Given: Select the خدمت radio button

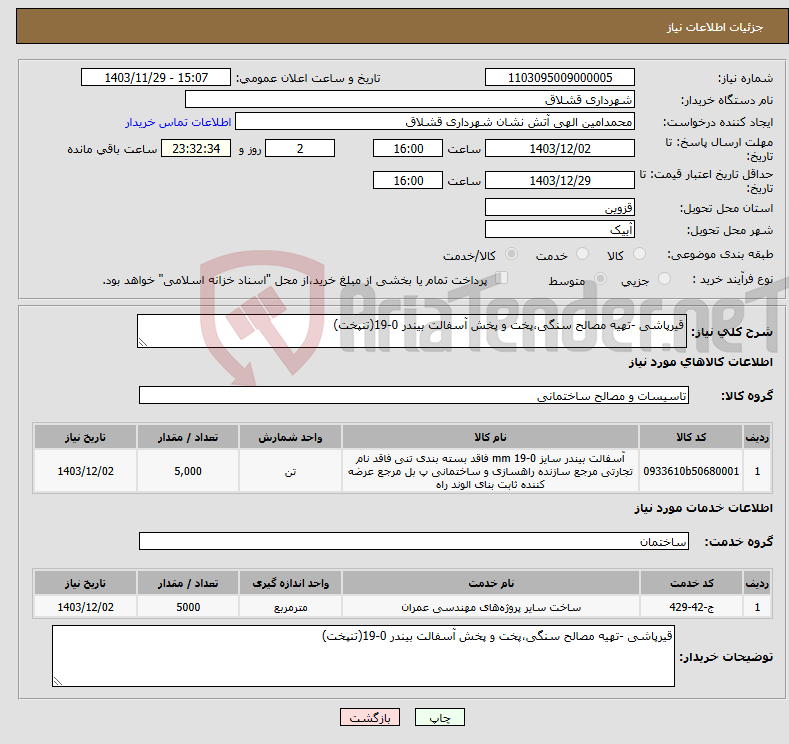Looking at the screenshot, I should [x=582, y=254].
